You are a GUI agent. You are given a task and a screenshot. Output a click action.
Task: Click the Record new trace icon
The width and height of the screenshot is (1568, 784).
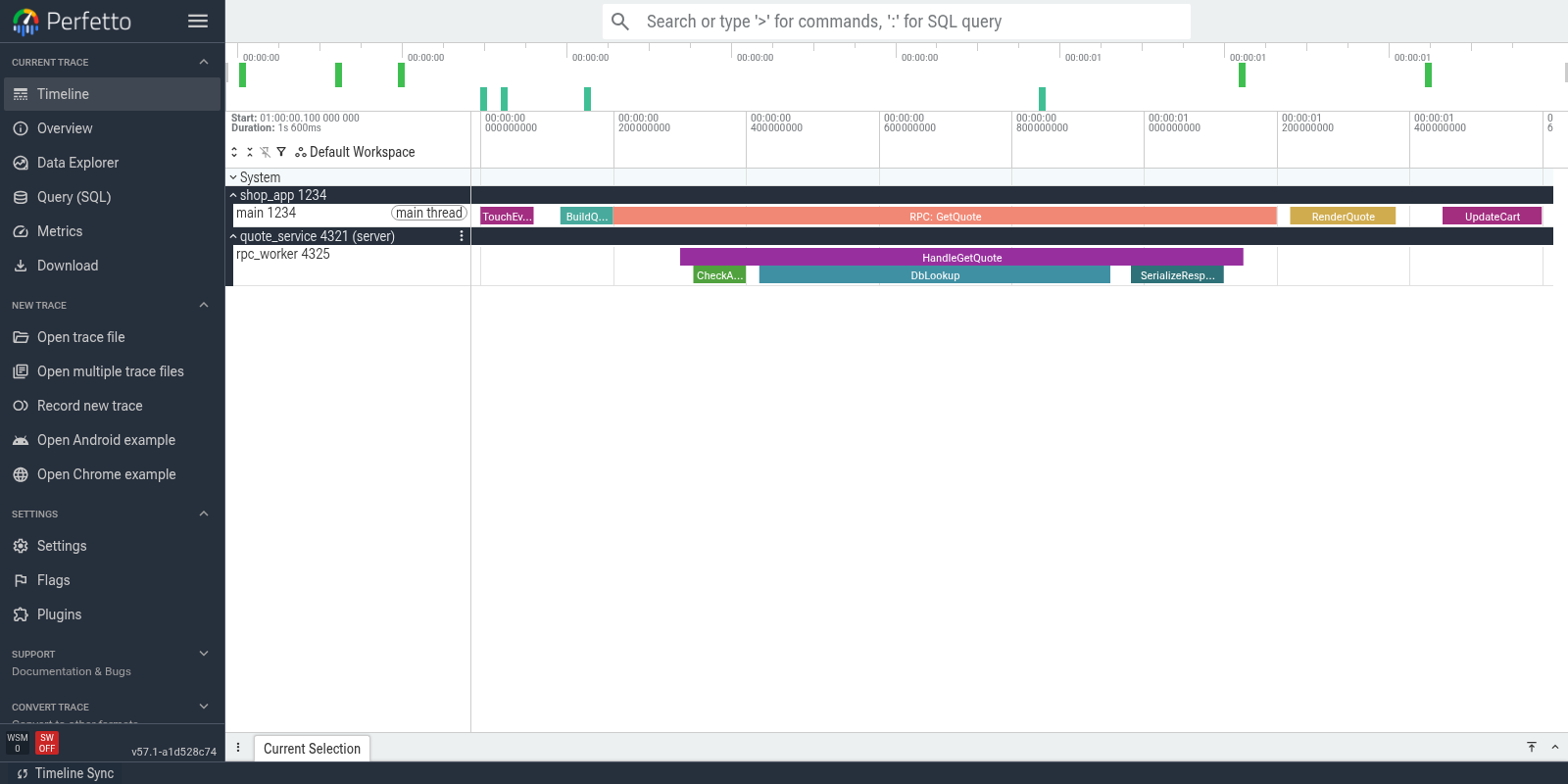click(21, 406)
